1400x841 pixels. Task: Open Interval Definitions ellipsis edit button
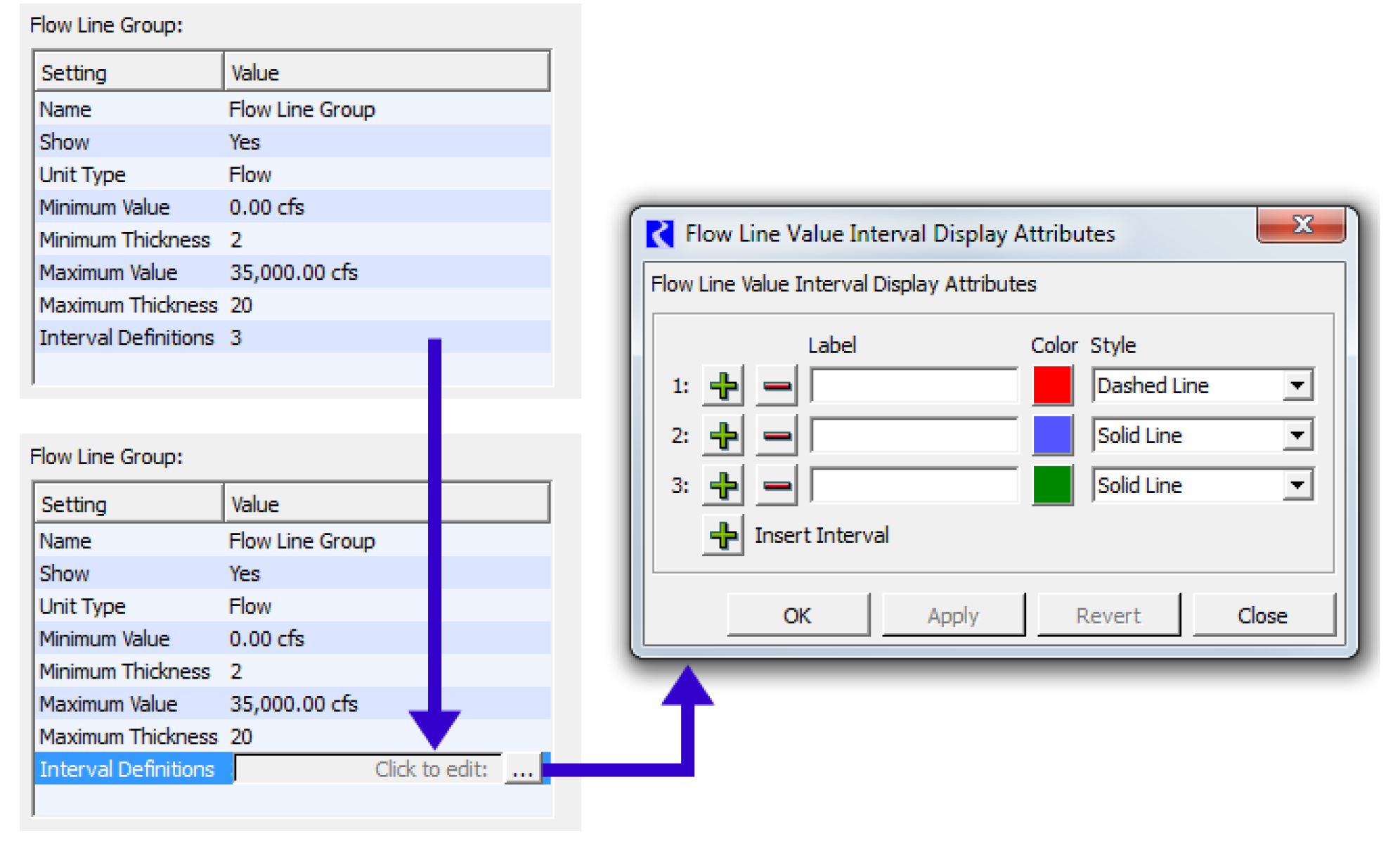click(522, 769)
